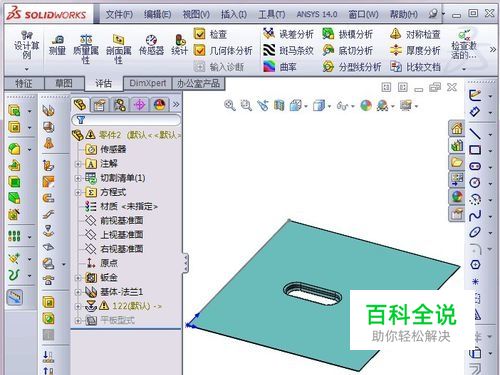Expand the 钣金 tree node
Image resolution: width=500 pixels, height=375 pixels.
point(78,277)
